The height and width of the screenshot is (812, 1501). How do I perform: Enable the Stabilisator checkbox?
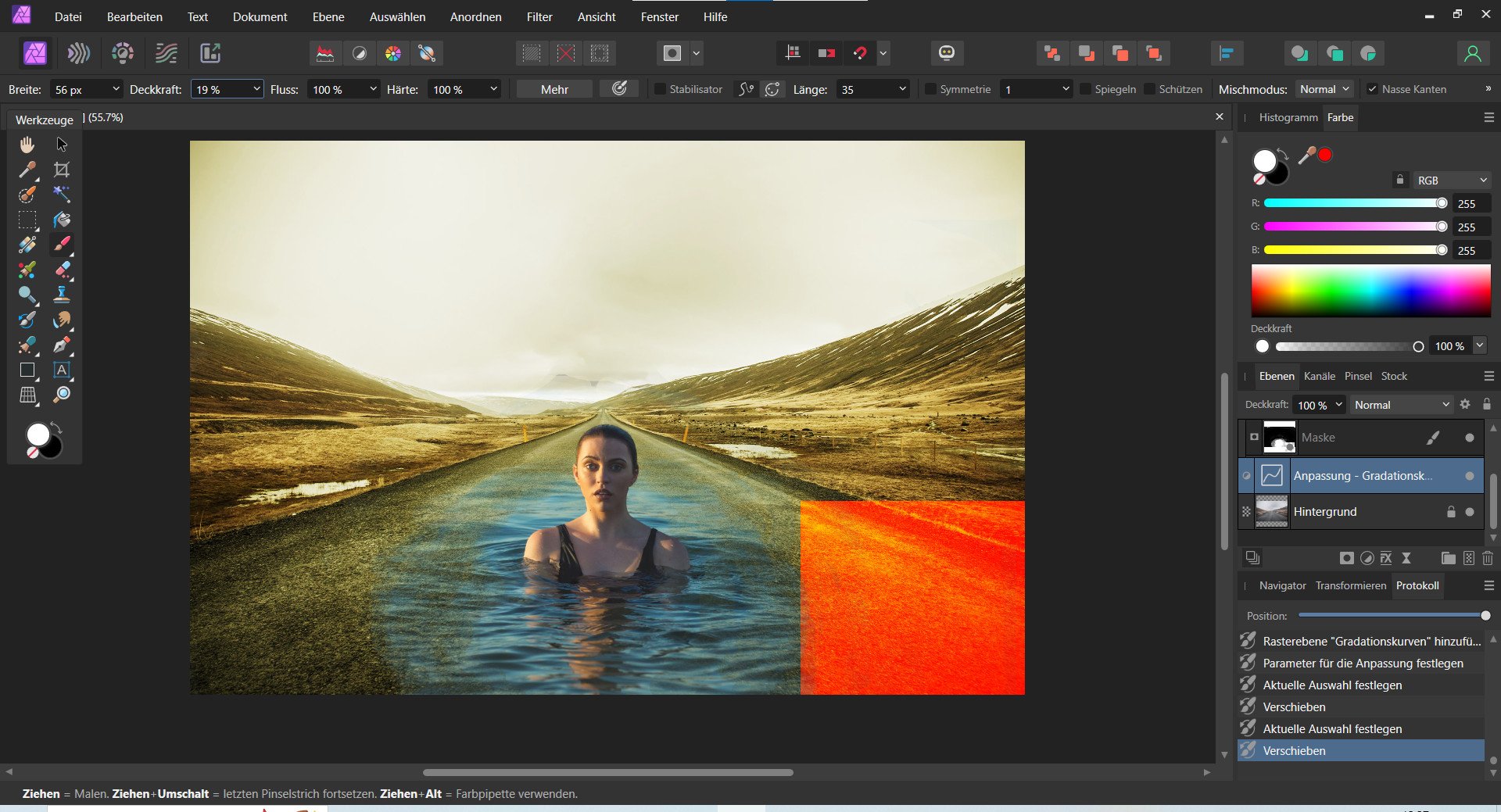coord(661,89)
